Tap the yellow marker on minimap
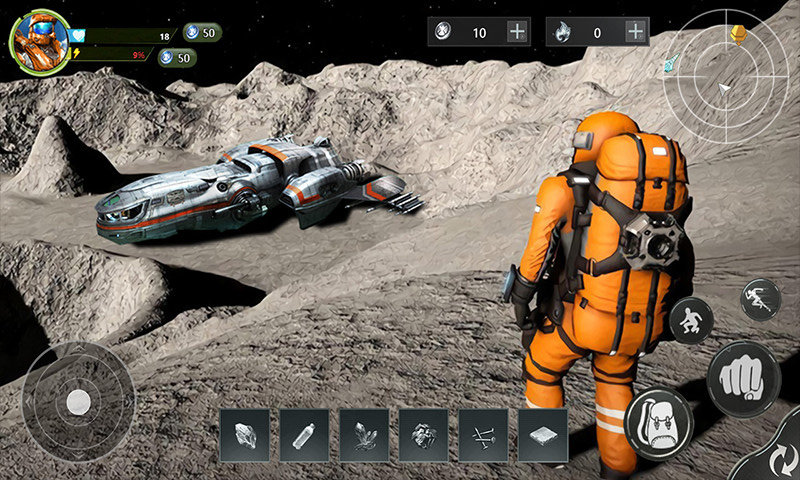800x480 pixels. 740,35
